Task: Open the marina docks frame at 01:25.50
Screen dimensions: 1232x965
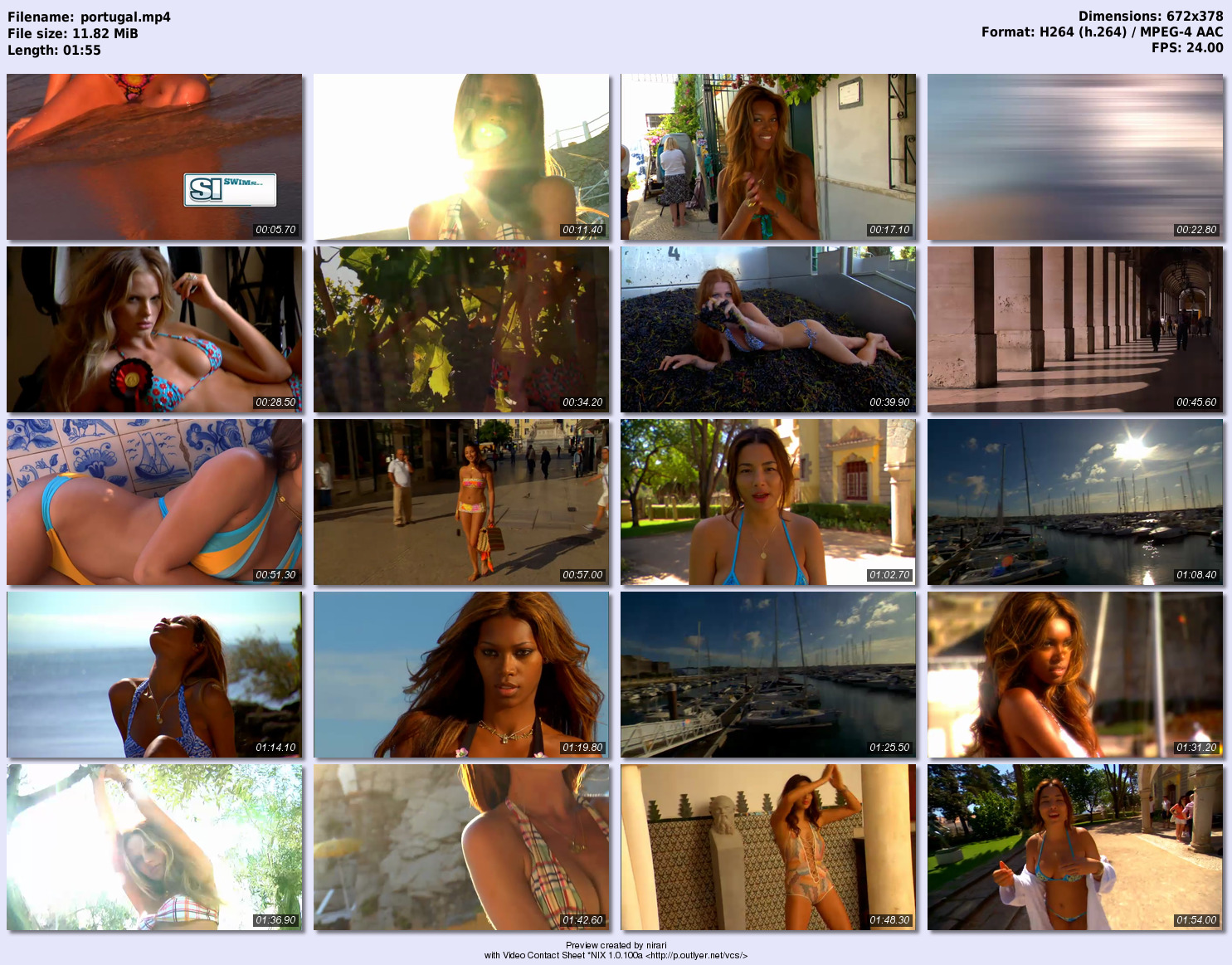Action: coord(767,675)
